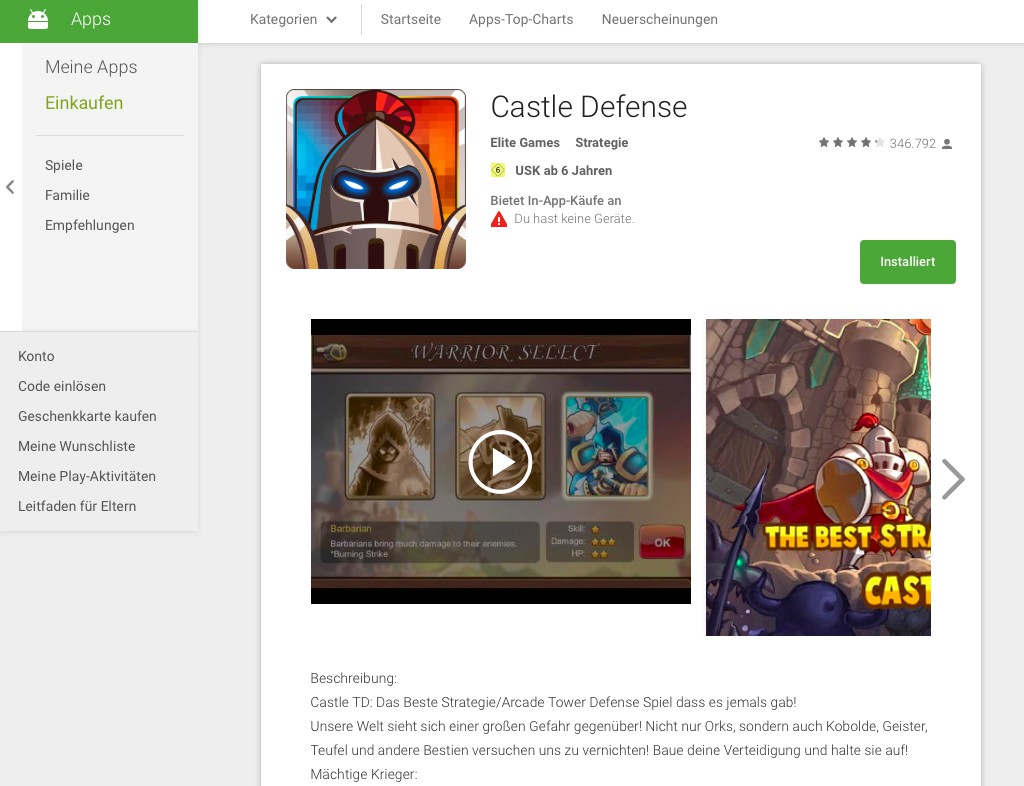Click the Castle Defense knight app icon
Screen dimensions: 1024x786
coord(375,179)
